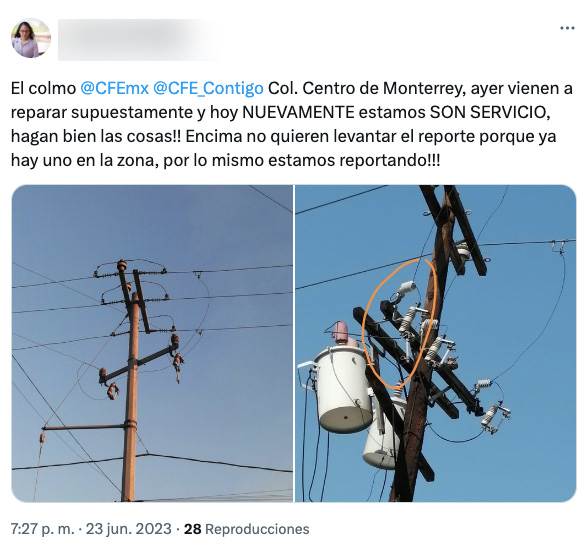Click Col. Centro de Monterrey text
The width and height of the screenshot is (586, 547).
point(367,89)
